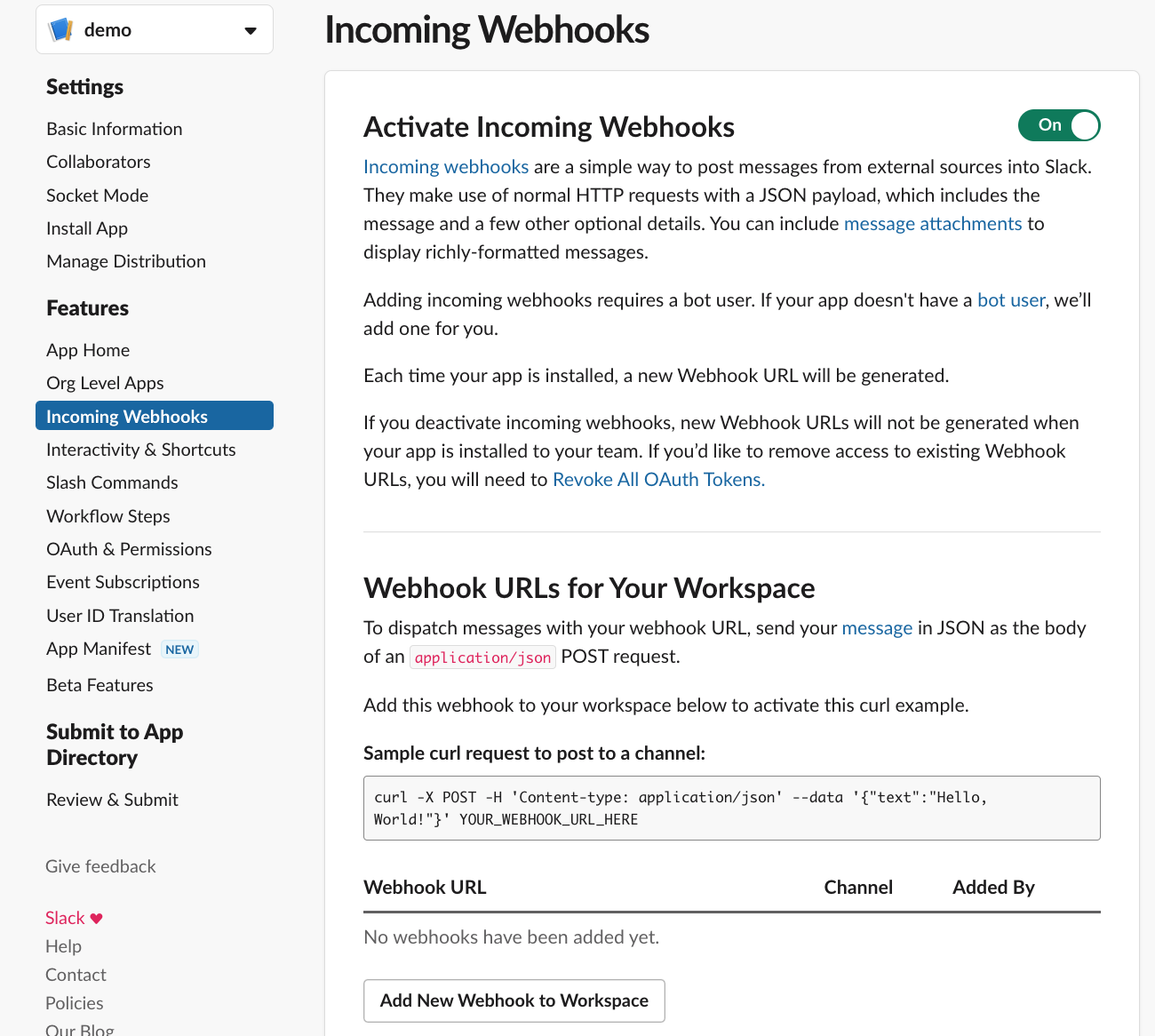Open the Incoming webhooks documentation link

(x=446, y=167)
